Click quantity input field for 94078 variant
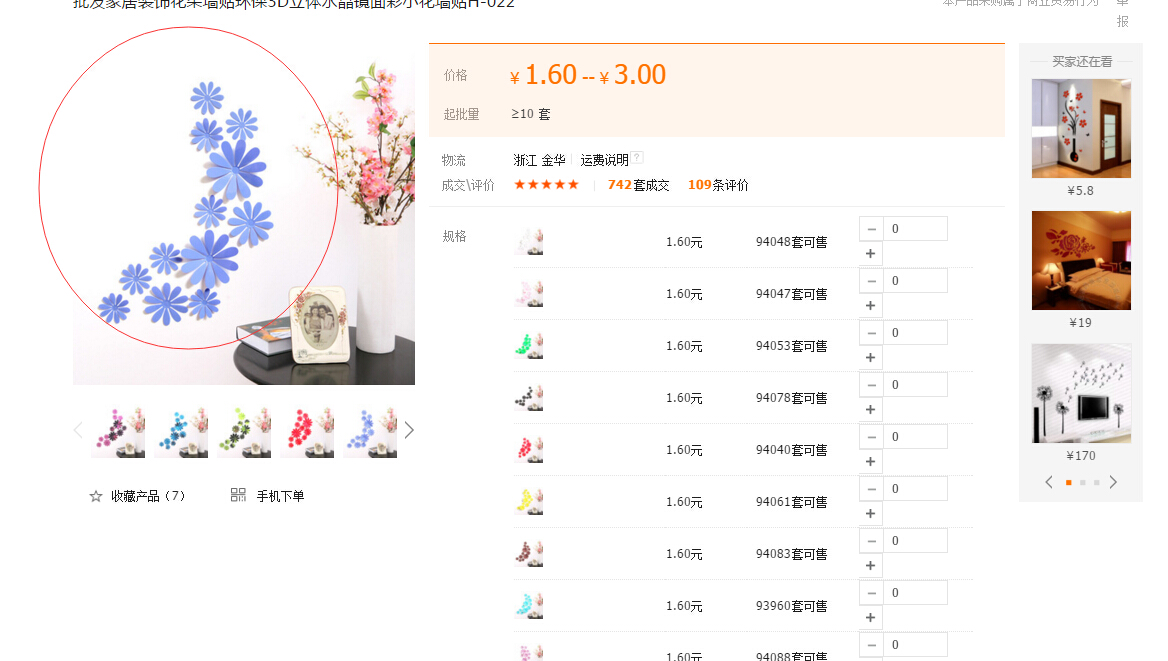Screen dimensions: 1168x661 [915, 385]
